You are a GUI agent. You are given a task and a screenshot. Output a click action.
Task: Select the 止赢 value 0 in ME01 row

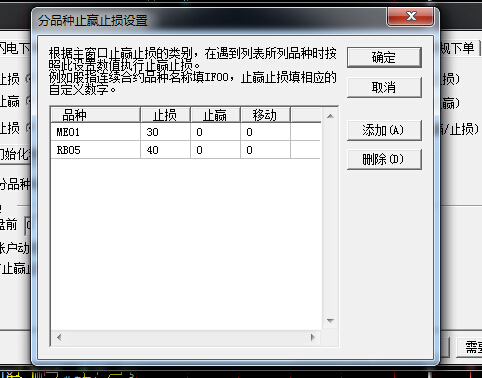[x=215, y=132]
